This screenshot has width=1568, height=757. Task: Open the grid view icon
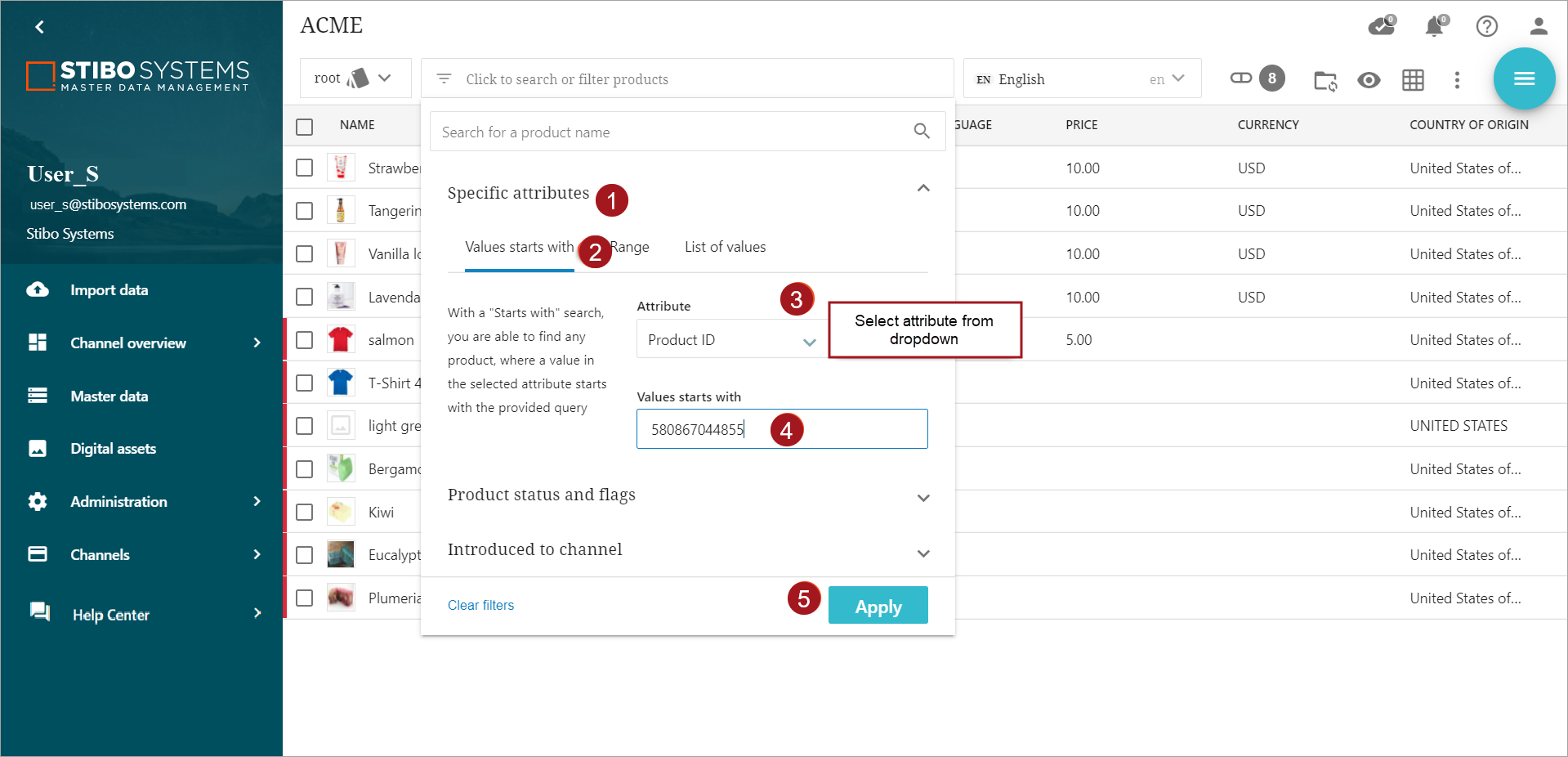click(1413, 80)
